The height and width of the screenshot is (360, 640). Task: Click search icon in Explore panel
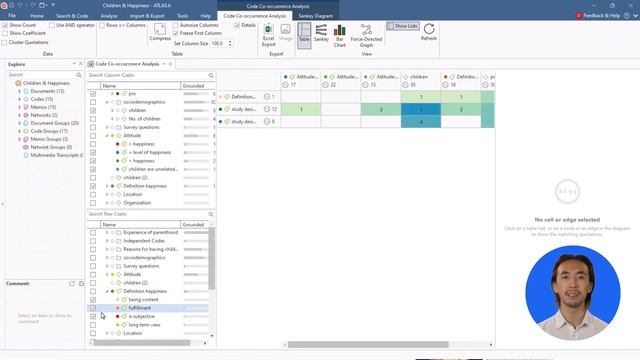[79, 75]
